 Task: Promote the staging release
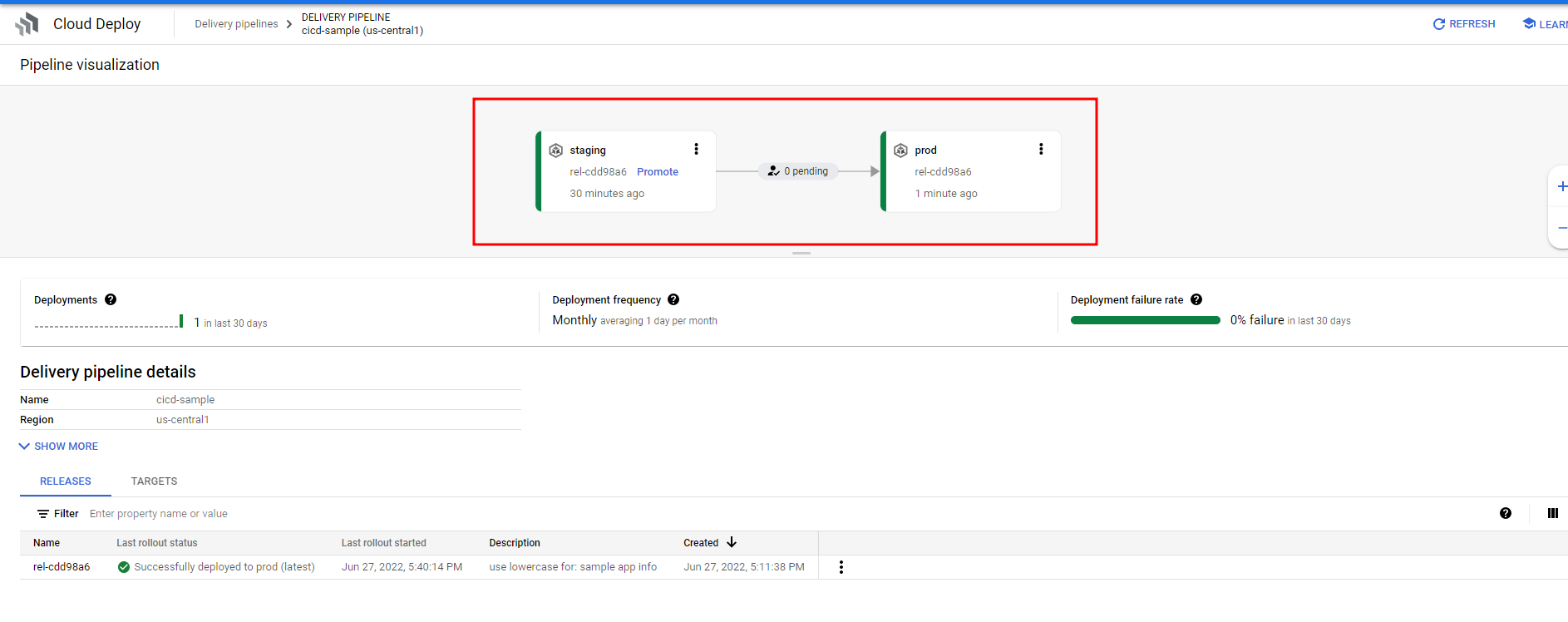658,172
